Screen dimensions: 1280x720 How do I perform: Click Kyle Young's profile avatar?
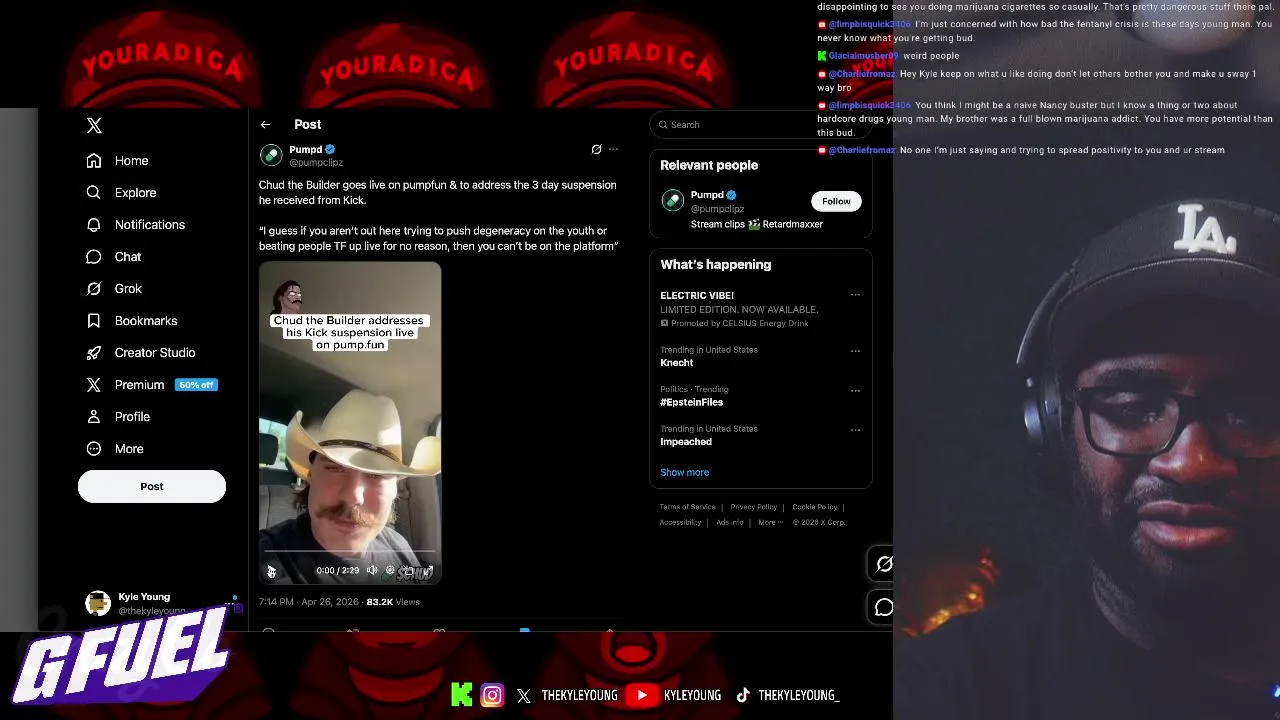(98, 603)
